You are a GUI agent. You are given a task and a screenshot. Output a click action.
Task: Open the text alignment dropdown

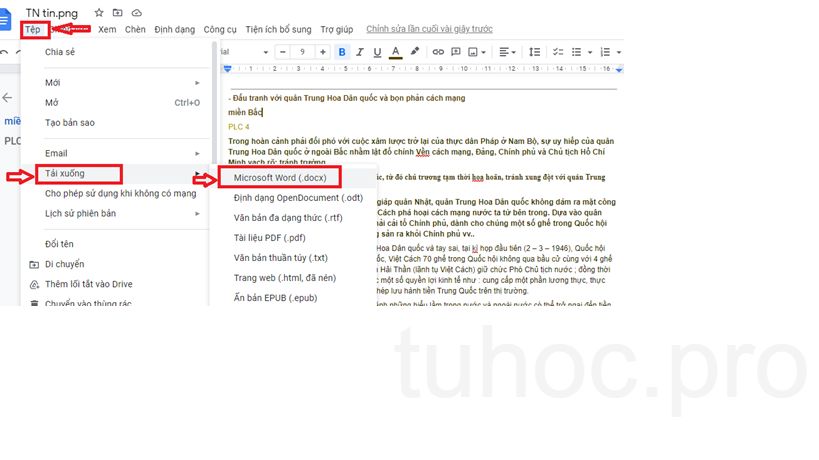[x=507, y=52]
